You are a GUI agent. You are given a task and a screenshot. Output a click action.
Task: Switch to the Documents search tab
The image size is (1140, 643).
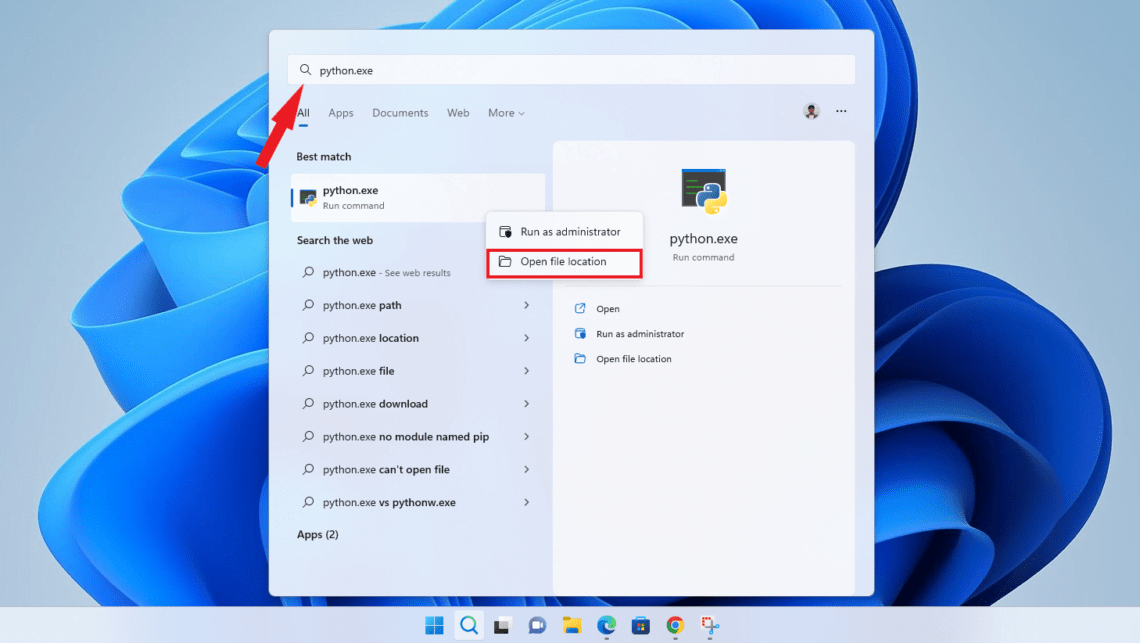pyautogui.click(x=400, y=112)
